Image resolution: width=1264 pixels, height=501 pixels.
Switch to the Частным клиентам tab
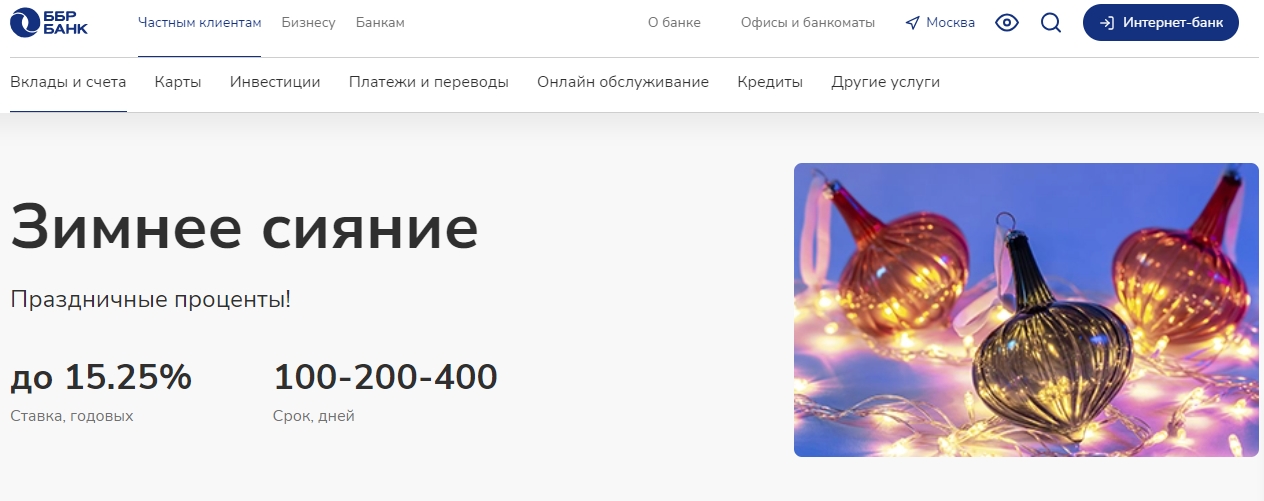tap(199, 23)
